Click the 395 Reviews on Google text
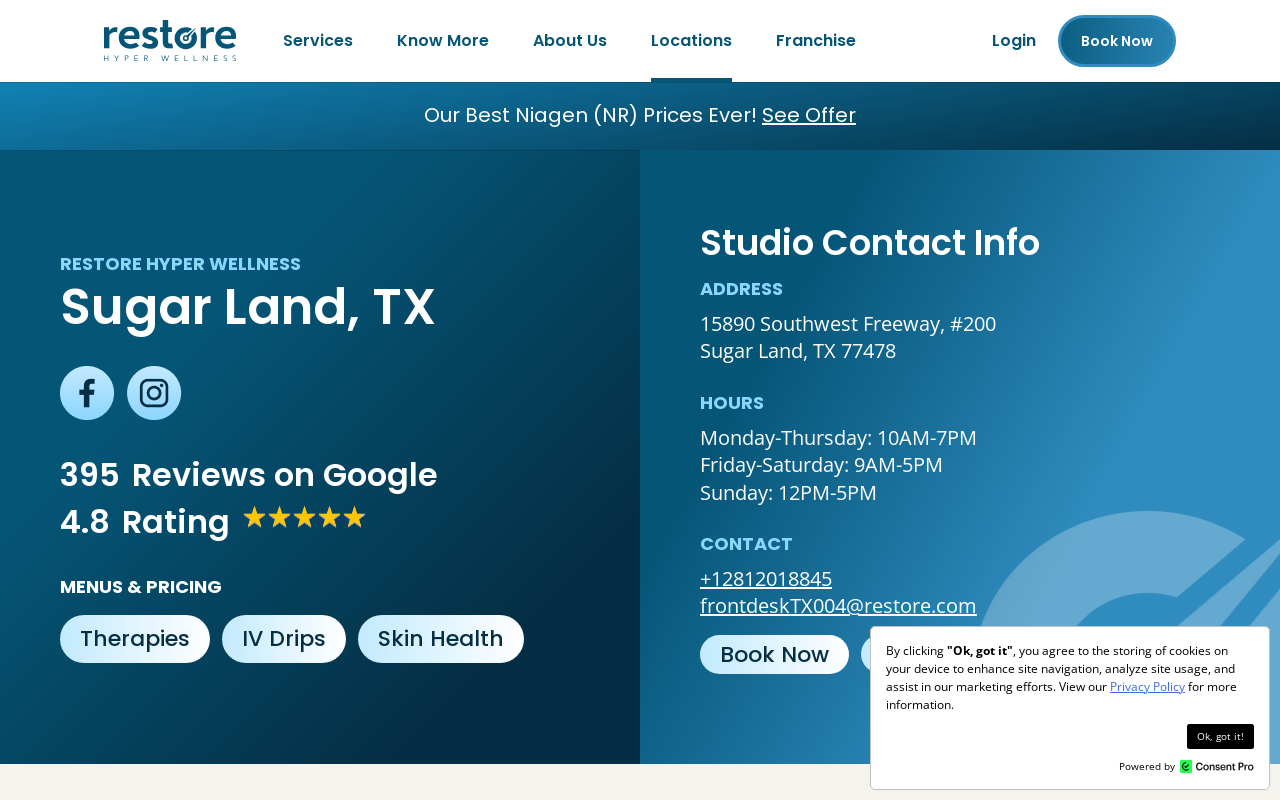 pos(249,475)
